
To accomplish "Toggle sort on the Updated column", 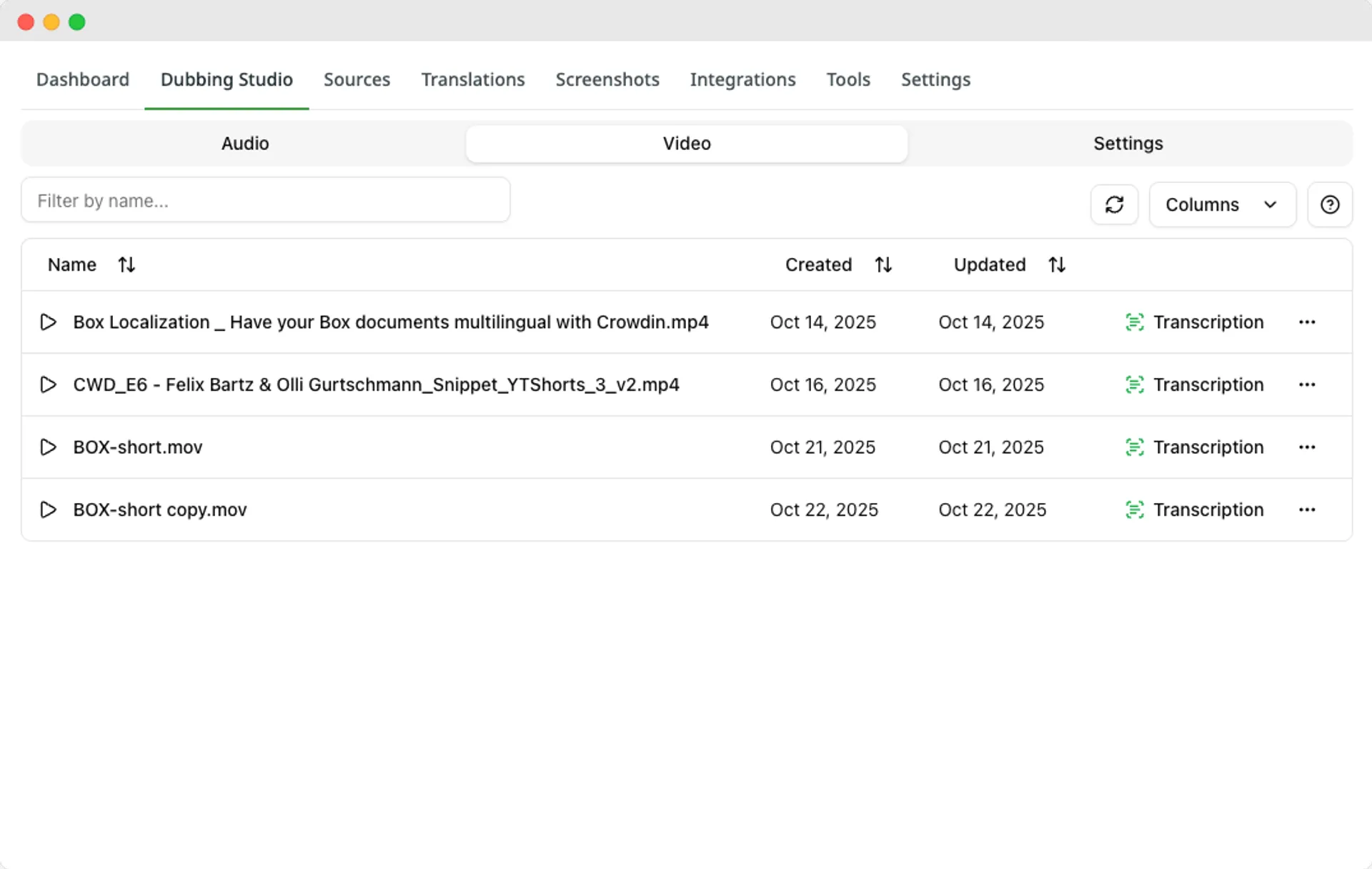I will pos(1056,265).
